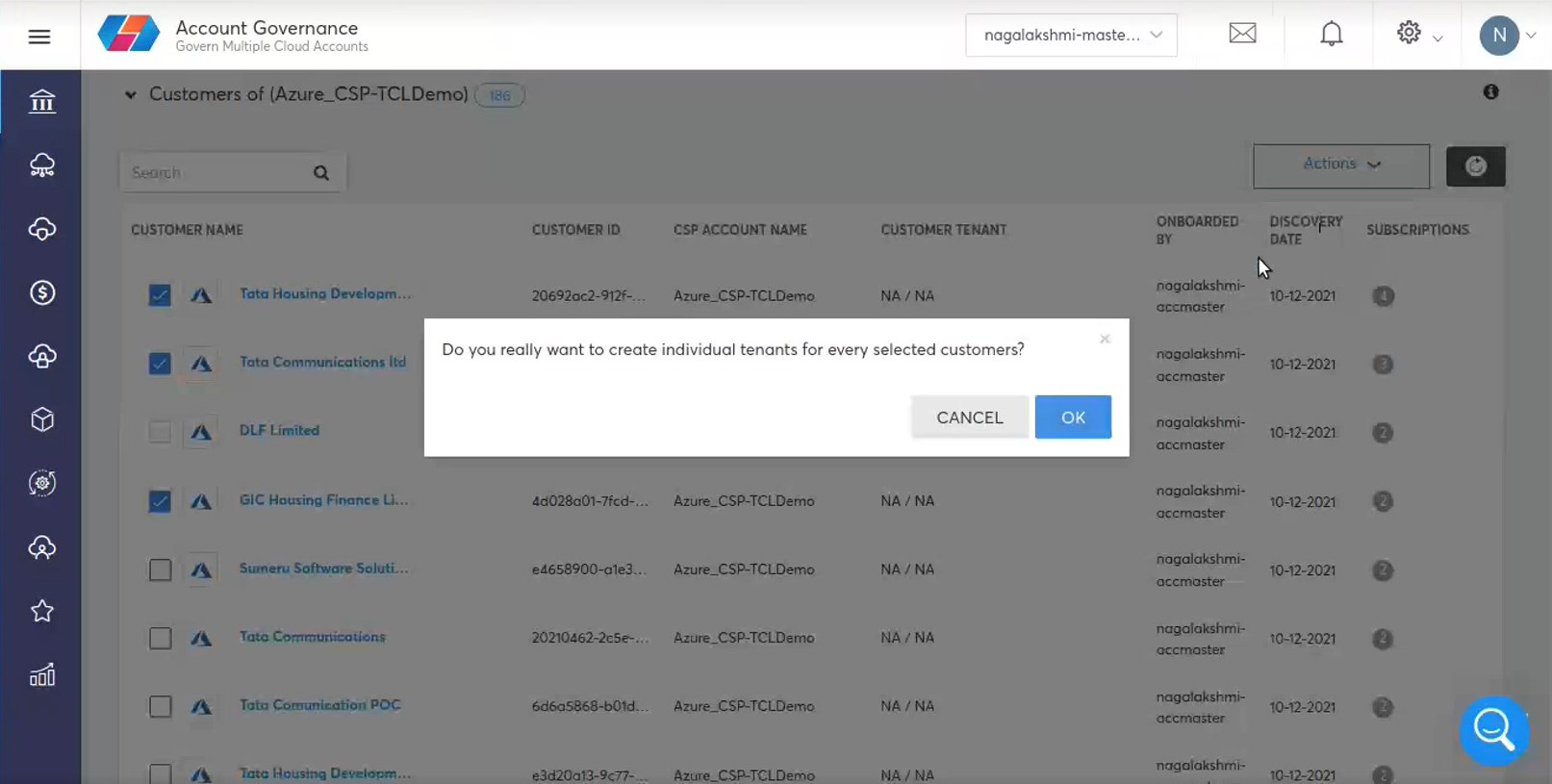Viewport: 1552px width, 784px height.
Task: Click the CUSTOMER TENANT column header
Action: click(x=943, y=230)
